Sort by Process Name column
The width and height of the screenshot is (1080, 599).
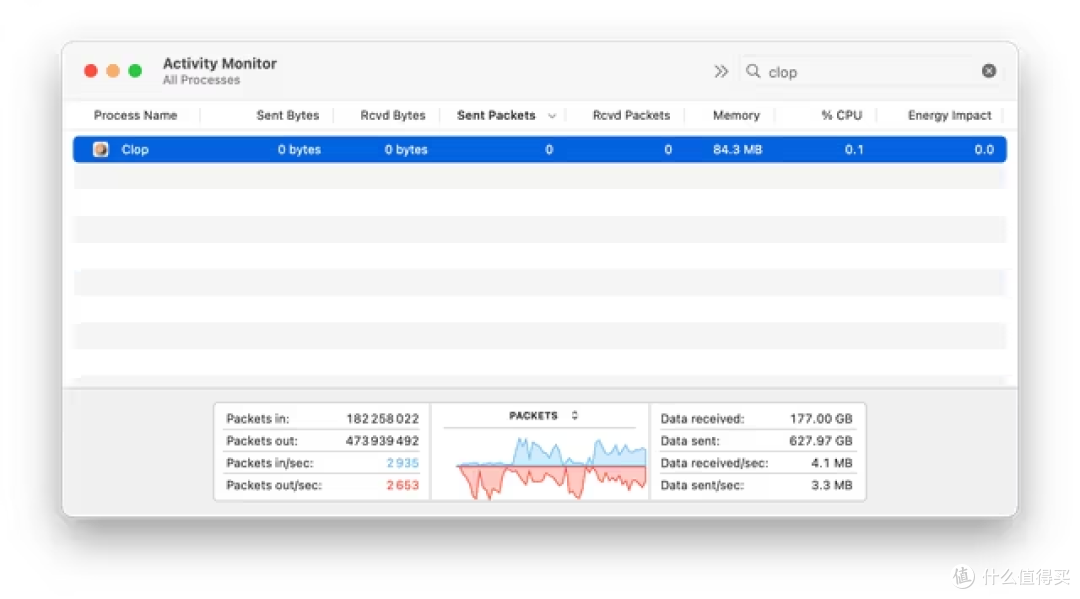click(x=136, y=116)
